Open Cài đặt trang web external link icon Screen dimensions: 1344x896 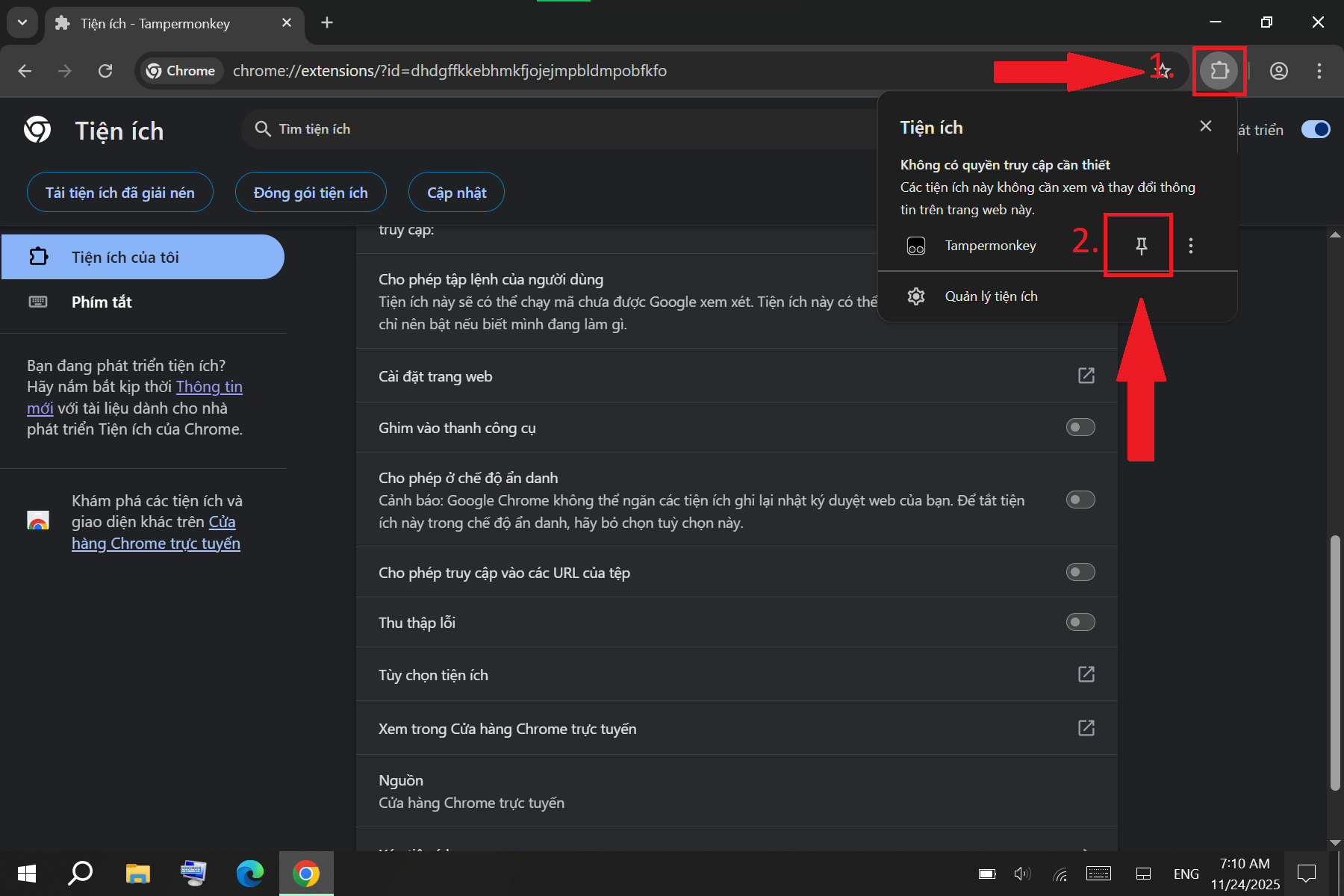[1086, 376]
